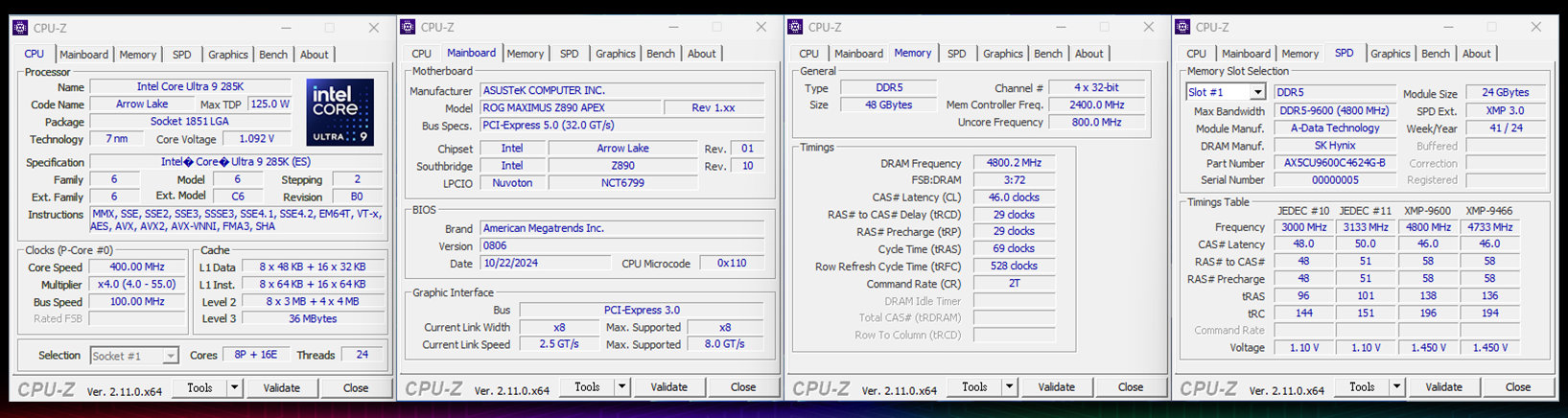1568x418 pixels.
Task: Click Tools button in SPD window
Action: click(x=1362, y=387)
